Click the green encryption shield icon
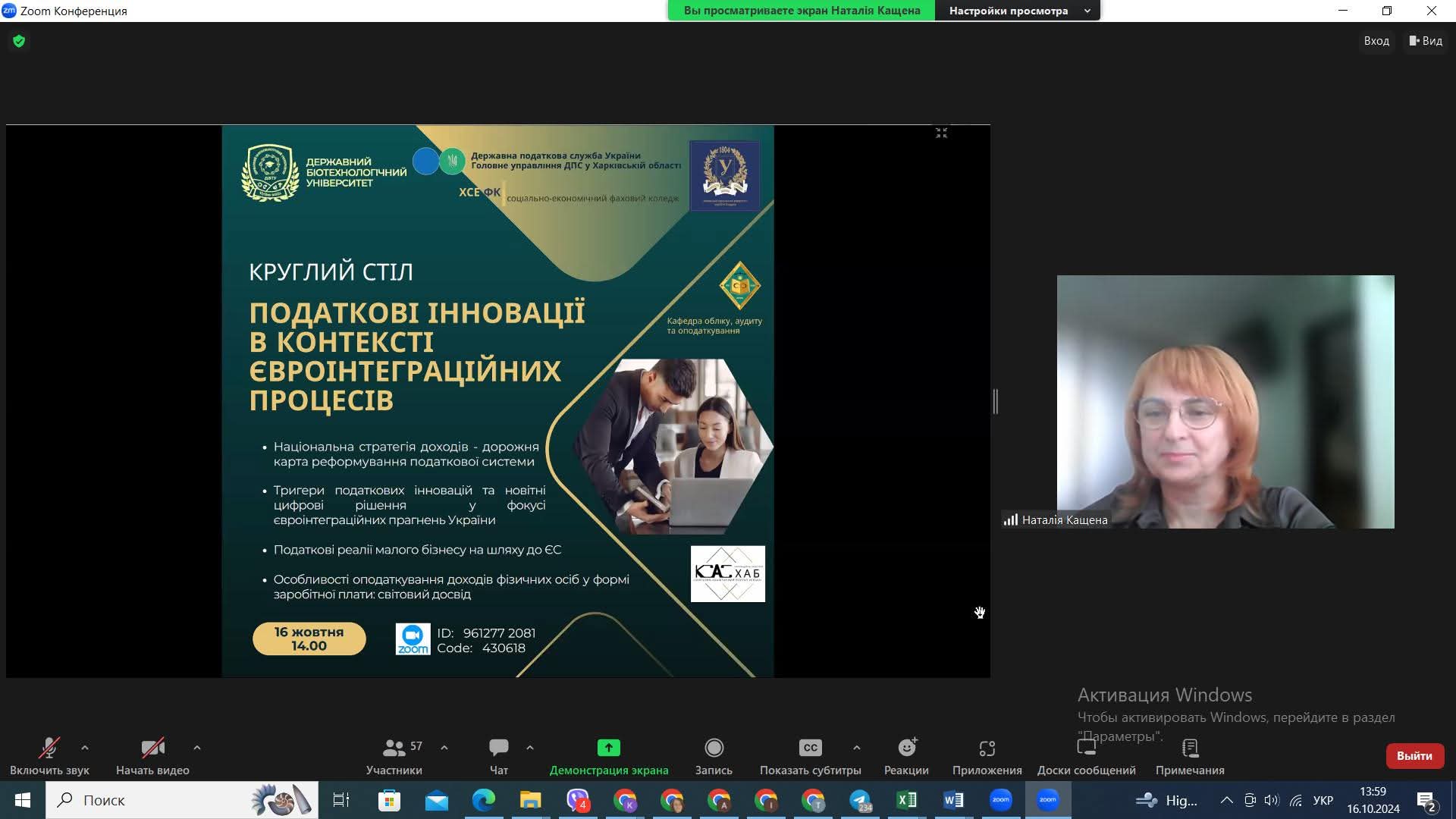The height and width of the screenshot is (819, 1456). [19, 41]
